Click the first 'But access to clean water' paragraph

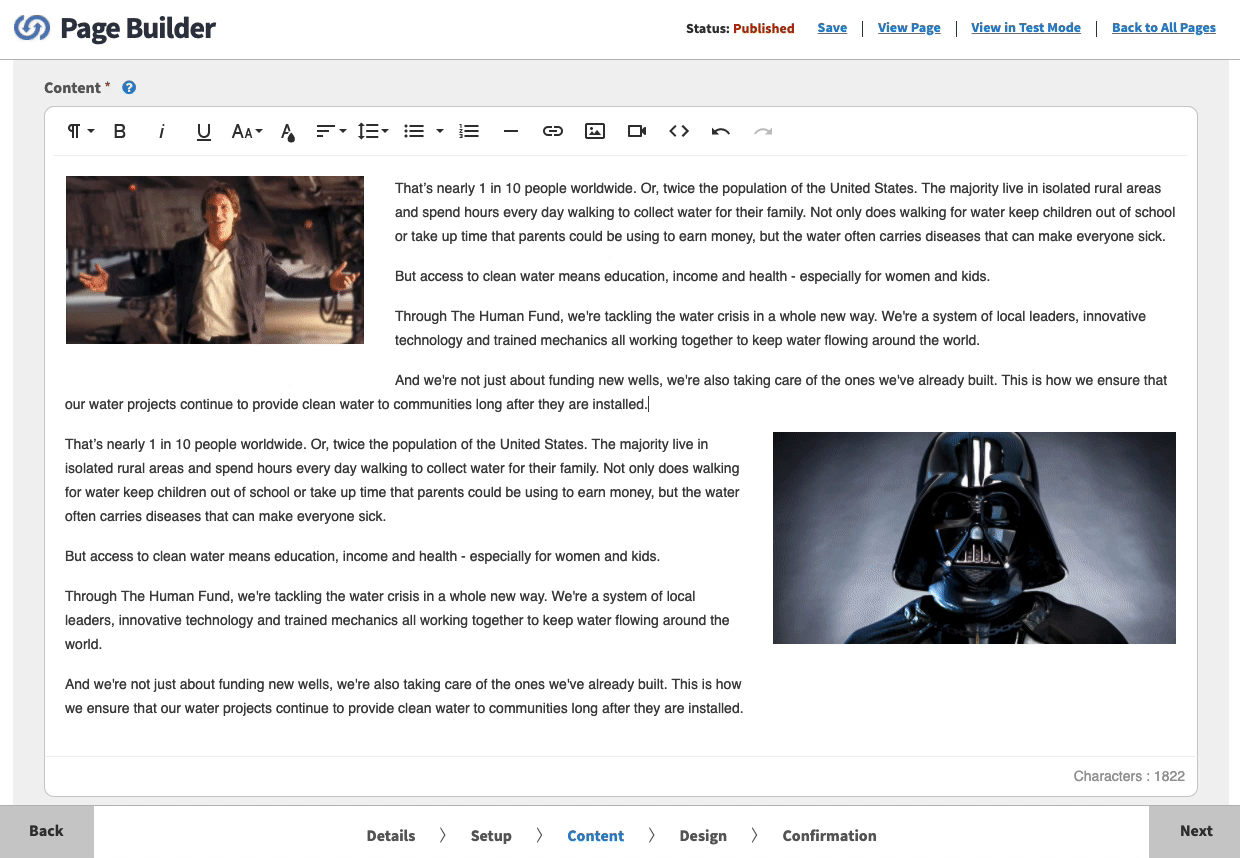tap(692, 276)
